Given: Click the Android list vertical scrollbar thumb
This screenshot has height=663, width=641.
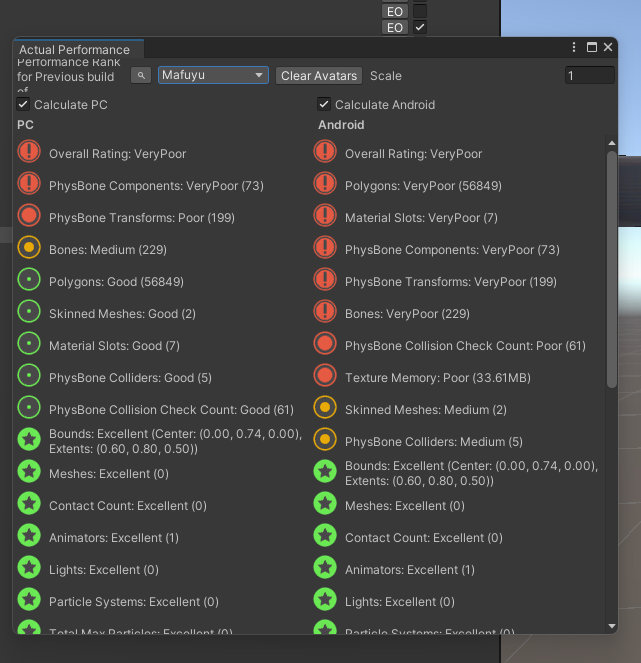Looking at the screenshot, I should click(611, 269).
